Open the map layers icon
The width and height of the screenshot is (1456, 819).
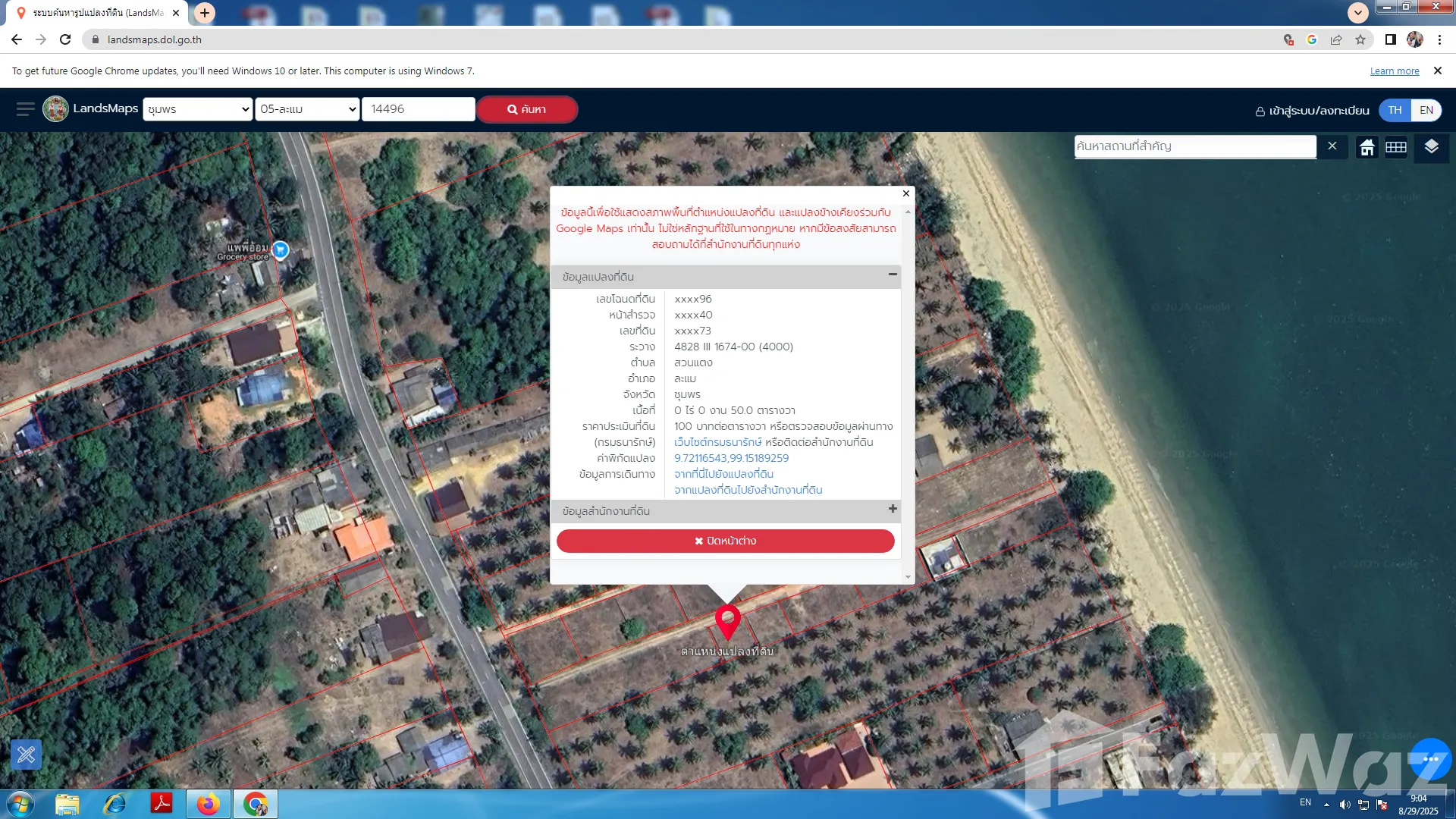point(1431,146)
